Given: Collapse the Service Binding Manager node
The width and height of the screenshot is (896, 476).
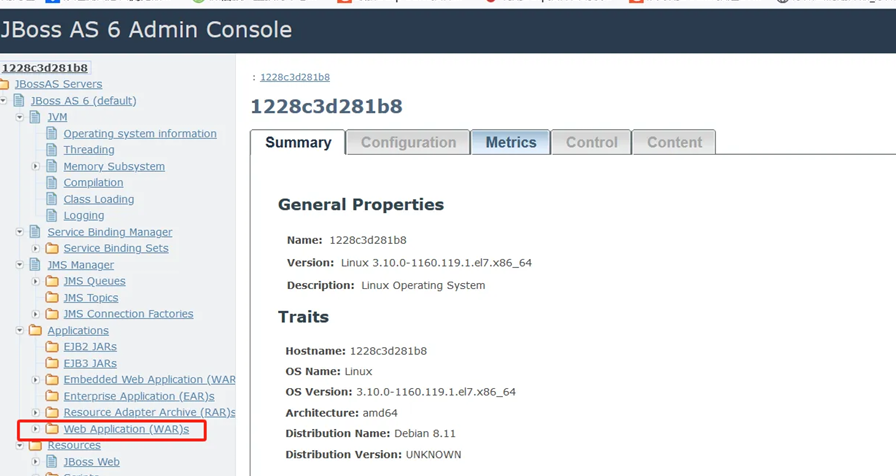Looking at the screenshot, I should [x=19, y=232].
